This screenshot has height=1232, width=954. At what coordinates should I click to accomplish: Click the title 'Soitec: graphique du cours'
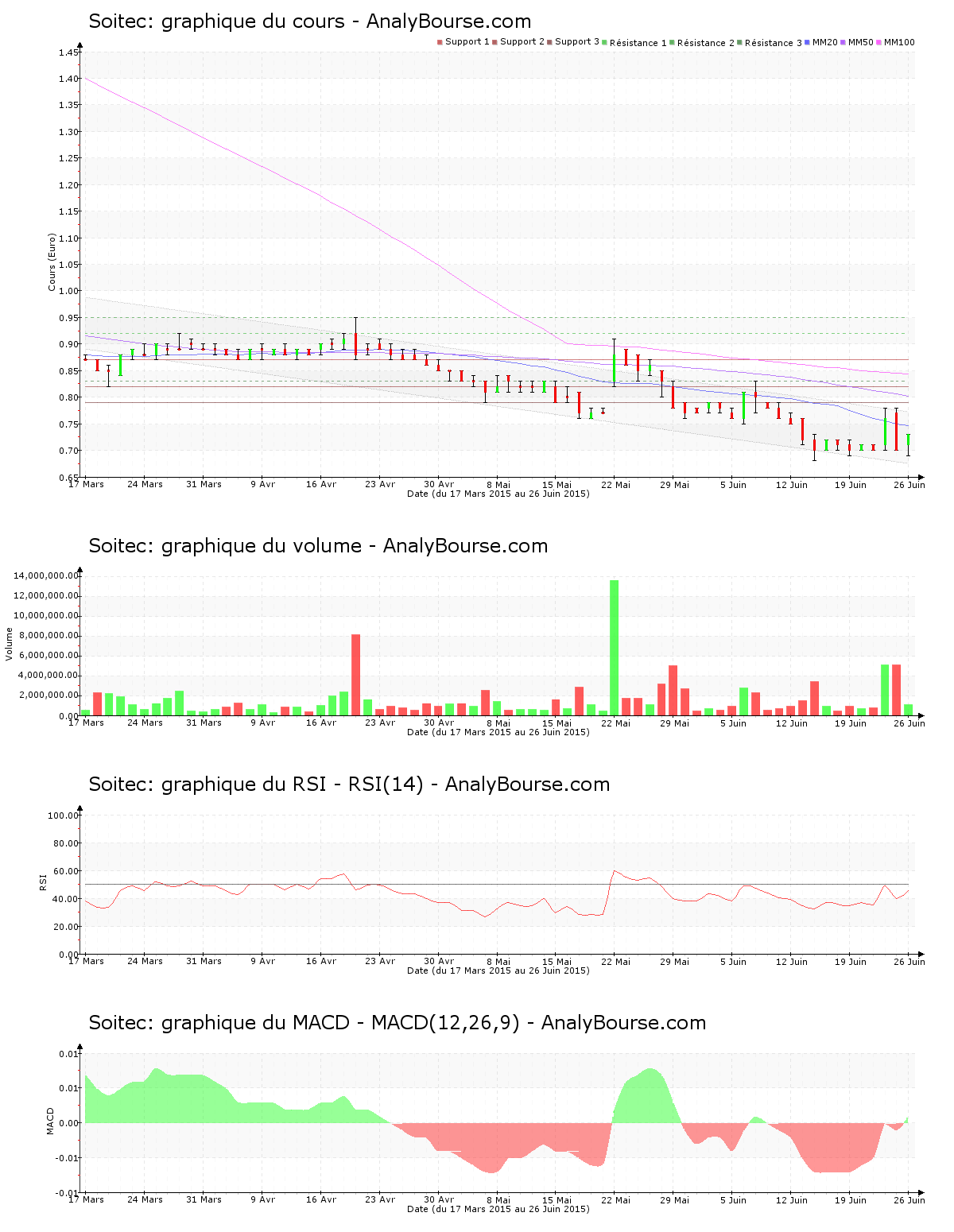(x=217, y=21)
